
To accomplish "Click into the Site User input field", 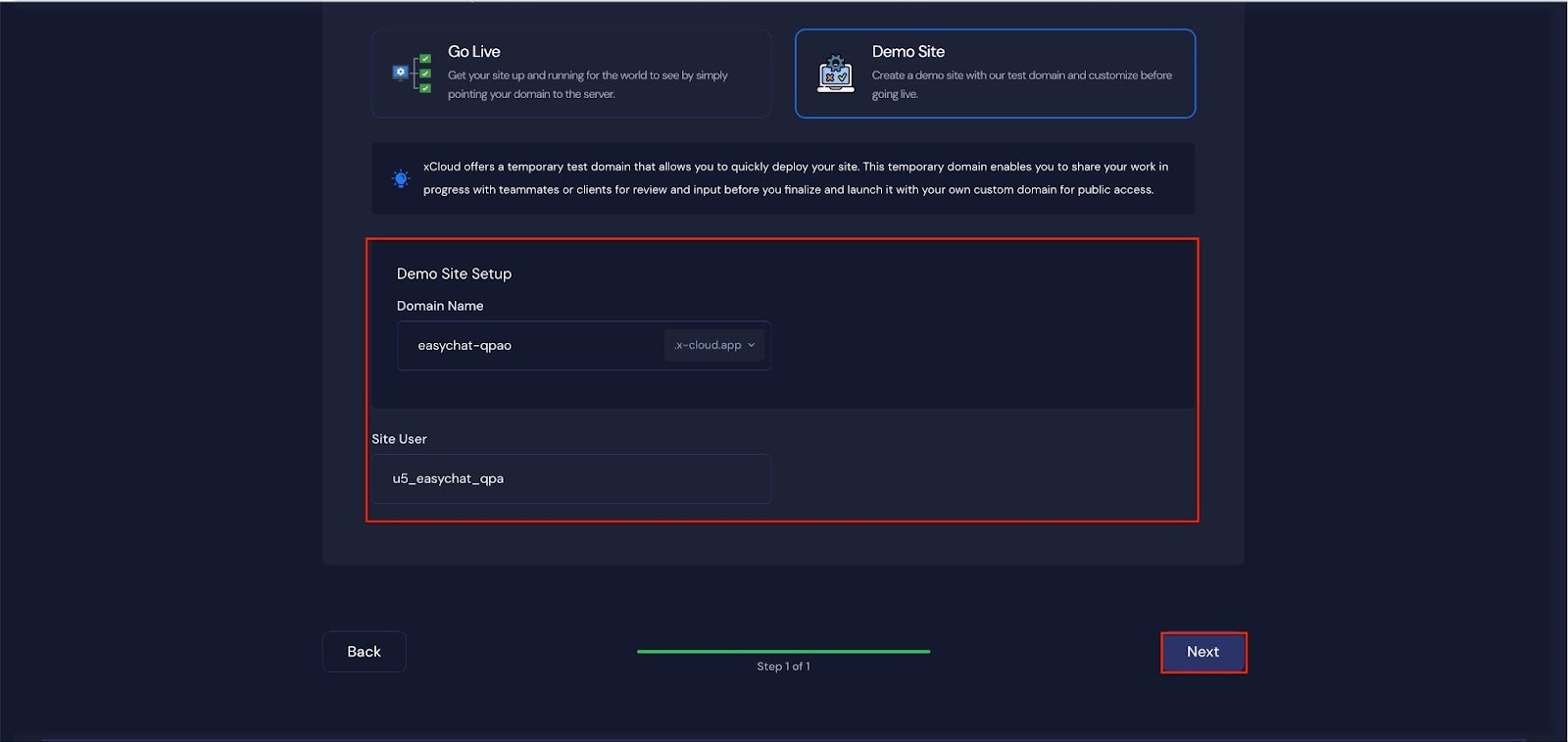I will pyautogui.click(x=570, y=478).
